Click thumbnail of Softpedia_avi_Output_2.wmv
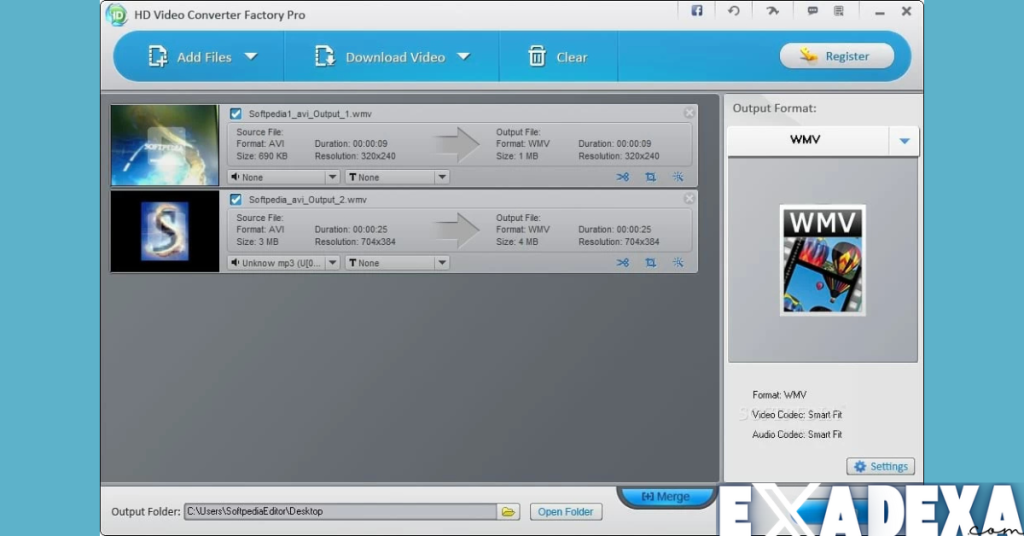 click(x=165, y=231)
